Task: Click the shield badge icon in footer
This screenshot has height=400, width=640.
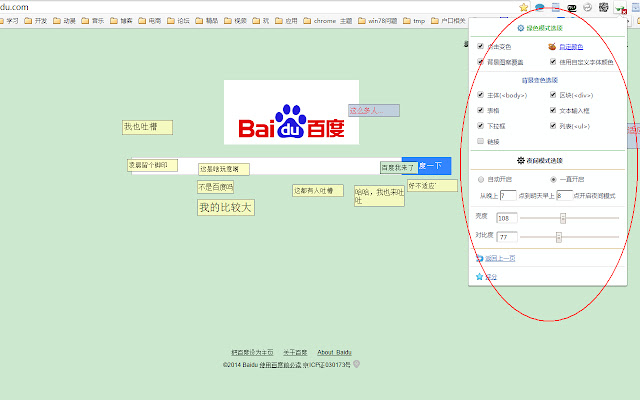Action: pyautogui.click(x=356, y=364)
